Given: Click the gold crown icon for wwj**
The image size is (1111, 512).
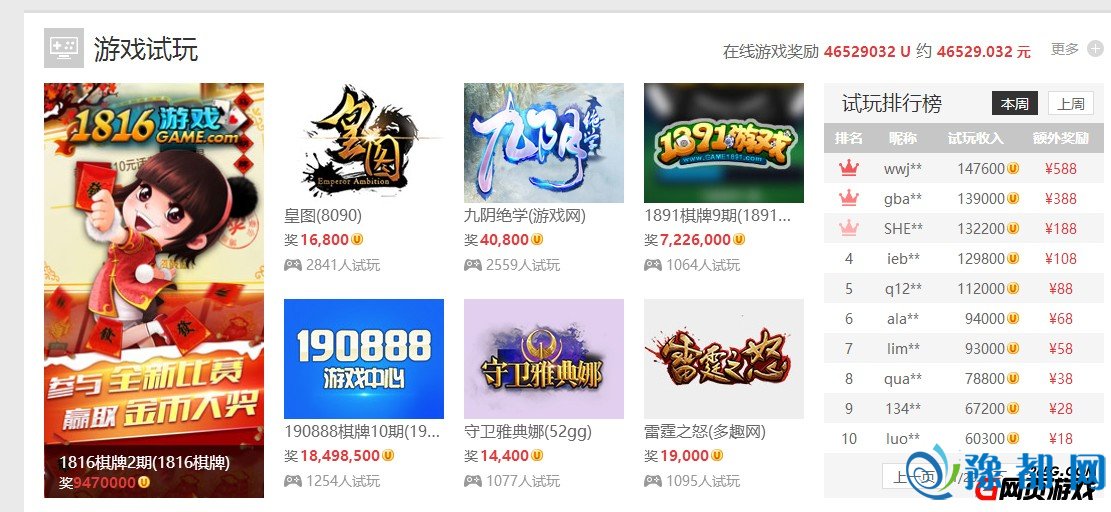Looking at the screenshot, I should [x=848, y=169].
